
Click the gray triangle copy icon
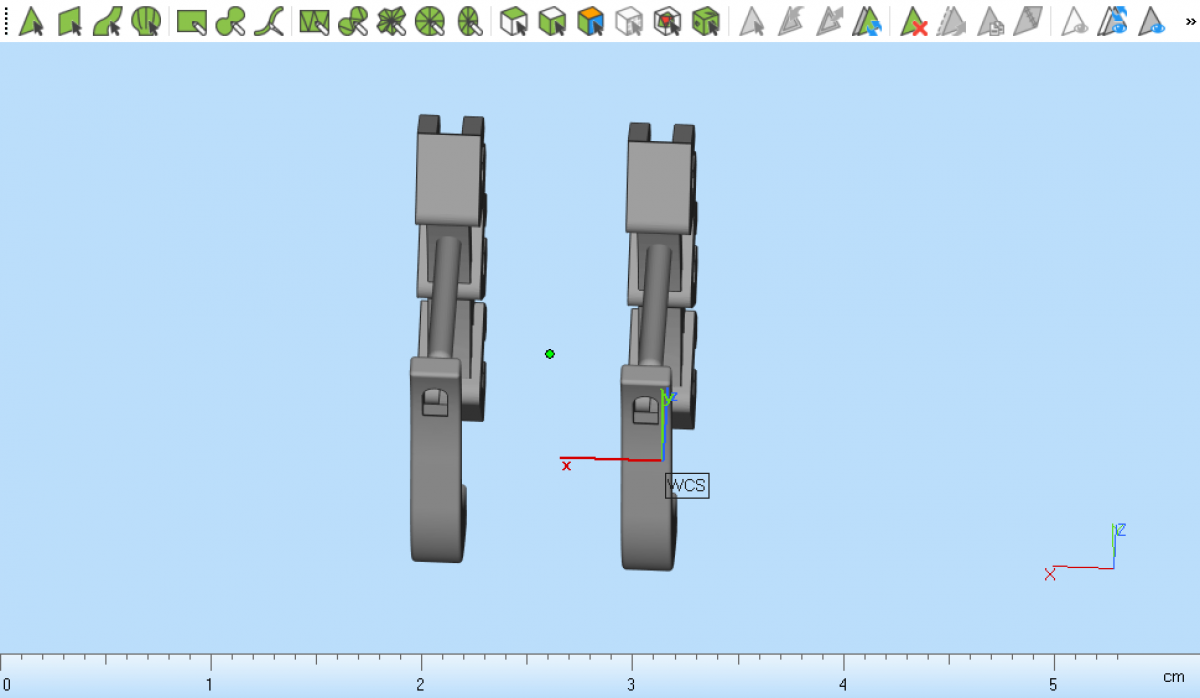click(991, 21)
